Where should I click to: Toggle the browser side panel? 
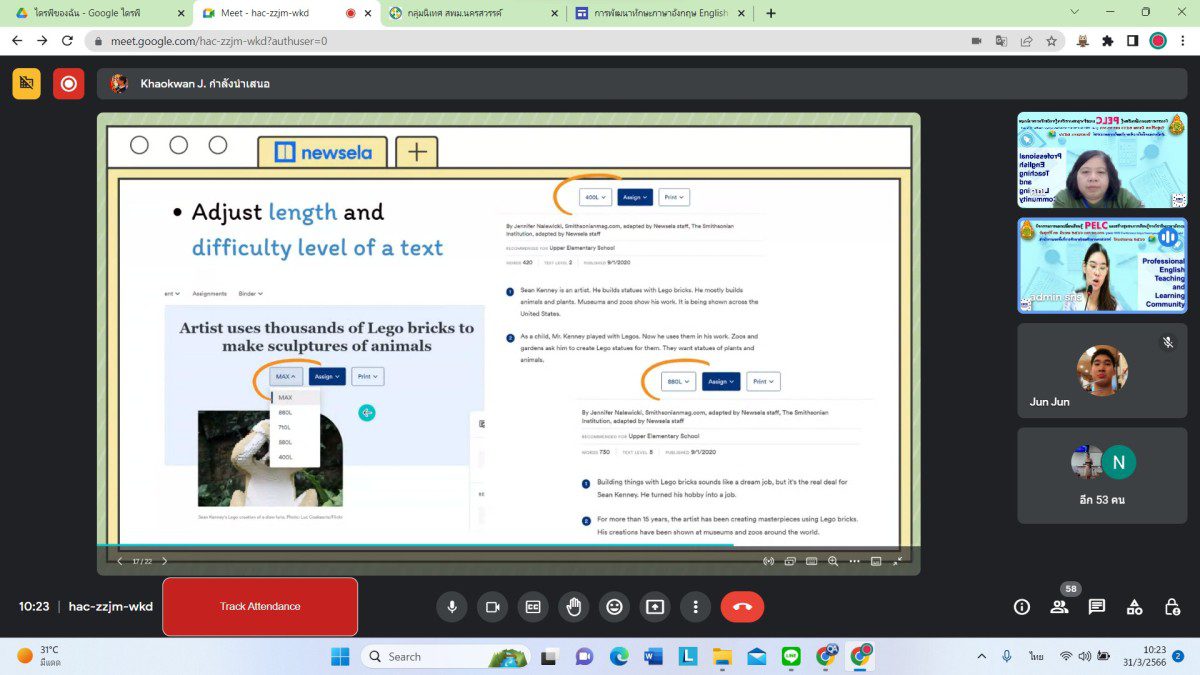click(1132, 41)
